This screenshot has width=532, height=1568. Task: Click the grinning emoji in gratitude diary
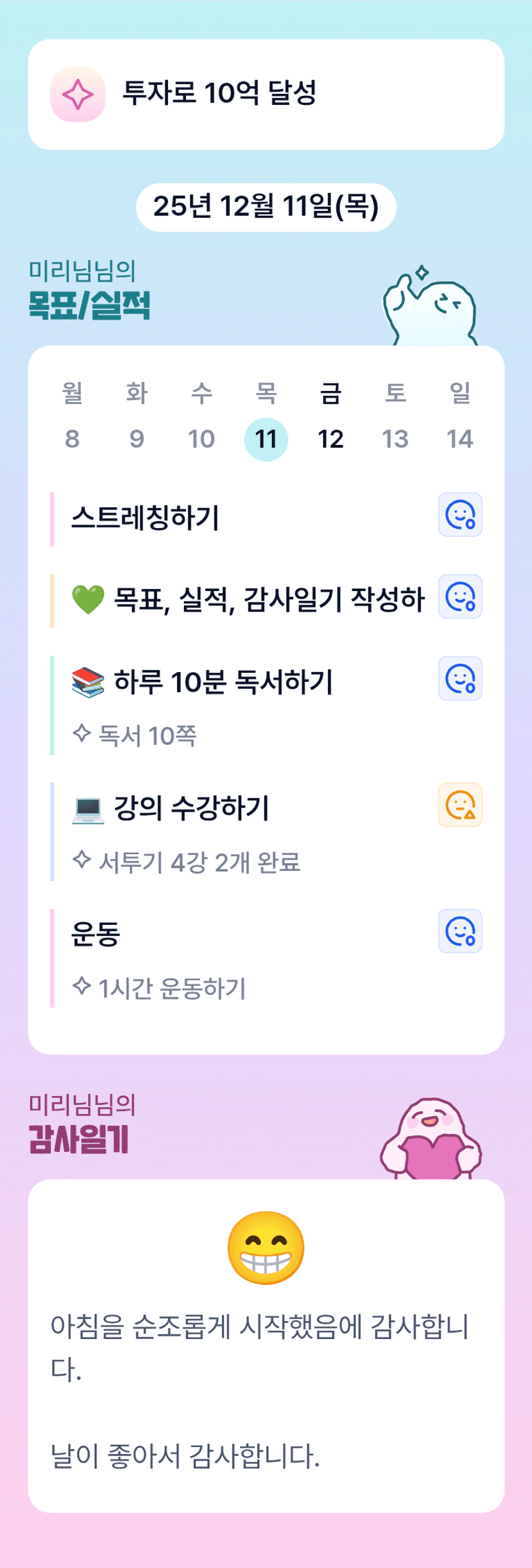point(266,1248)
